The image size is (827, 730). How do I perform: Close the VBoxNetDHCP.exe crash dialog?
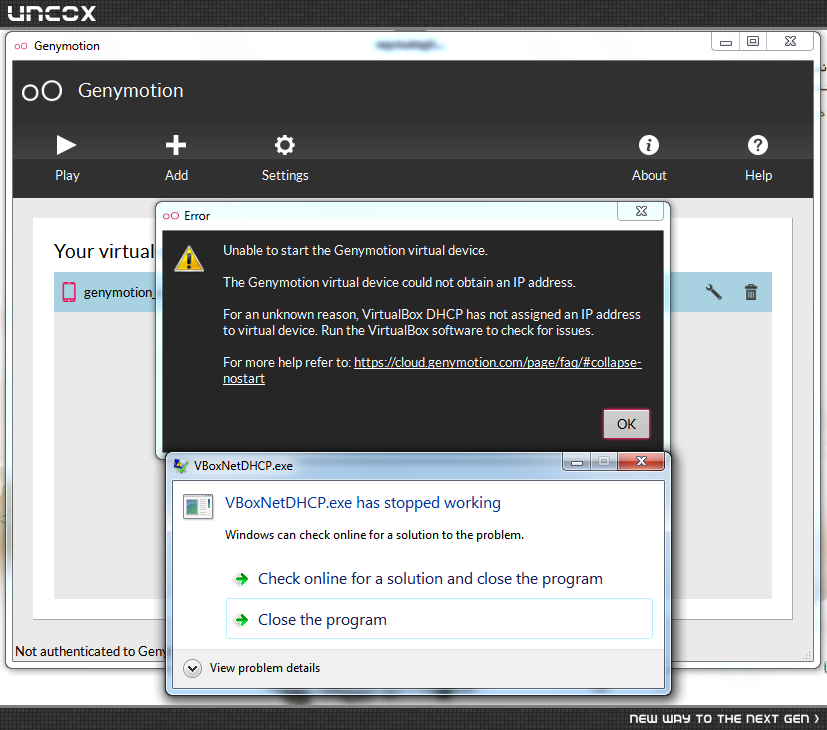pos(641,462)
